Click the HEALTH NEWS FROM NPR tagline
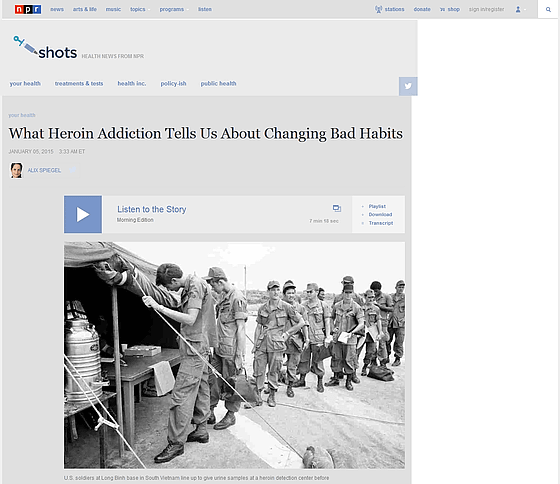560x484 pixels. tap(112, 56)
